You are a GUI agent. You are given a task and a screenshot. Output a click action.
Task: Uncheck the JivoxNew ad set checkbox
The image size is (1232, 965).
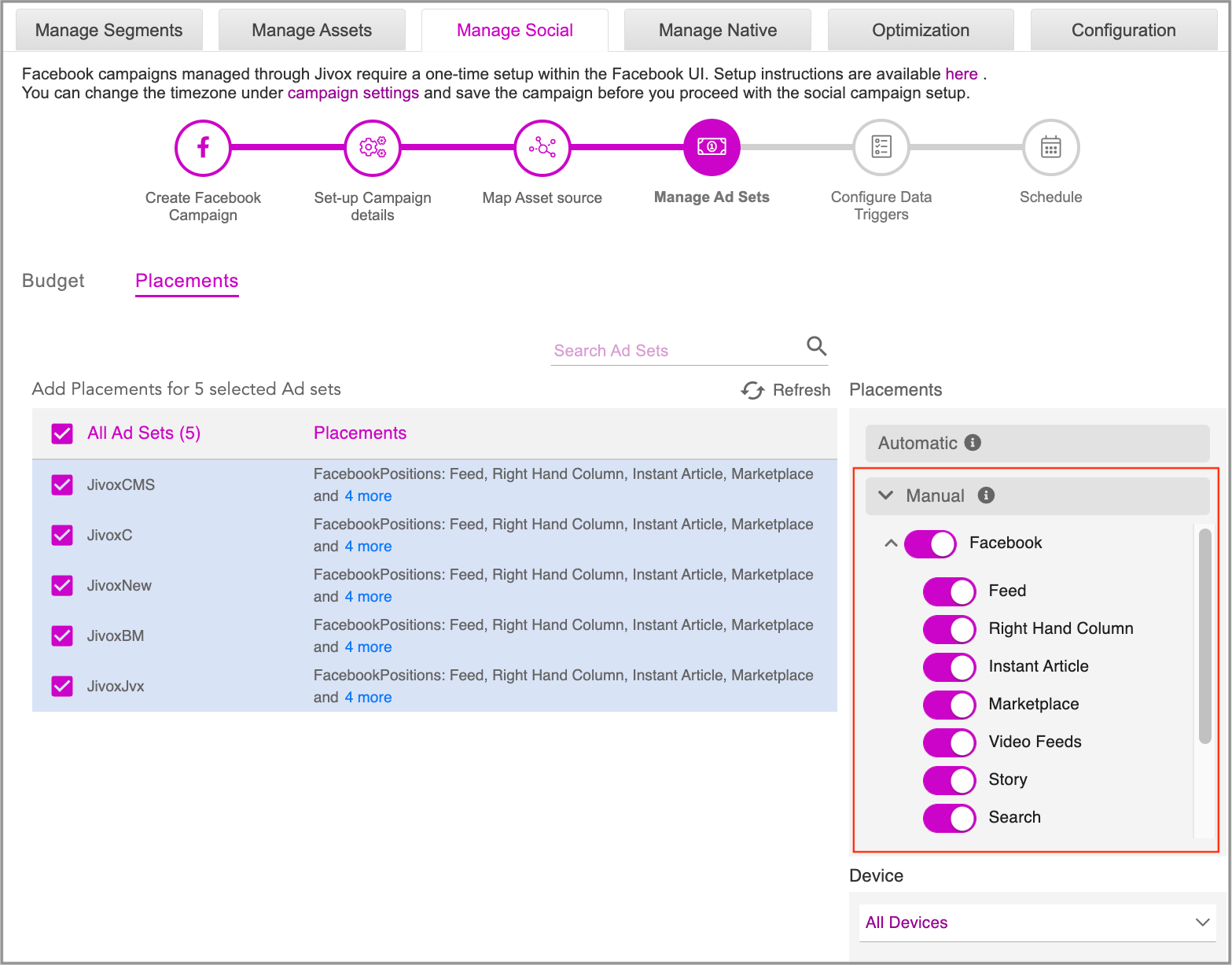pyautogui.click(x=62, y=586)
